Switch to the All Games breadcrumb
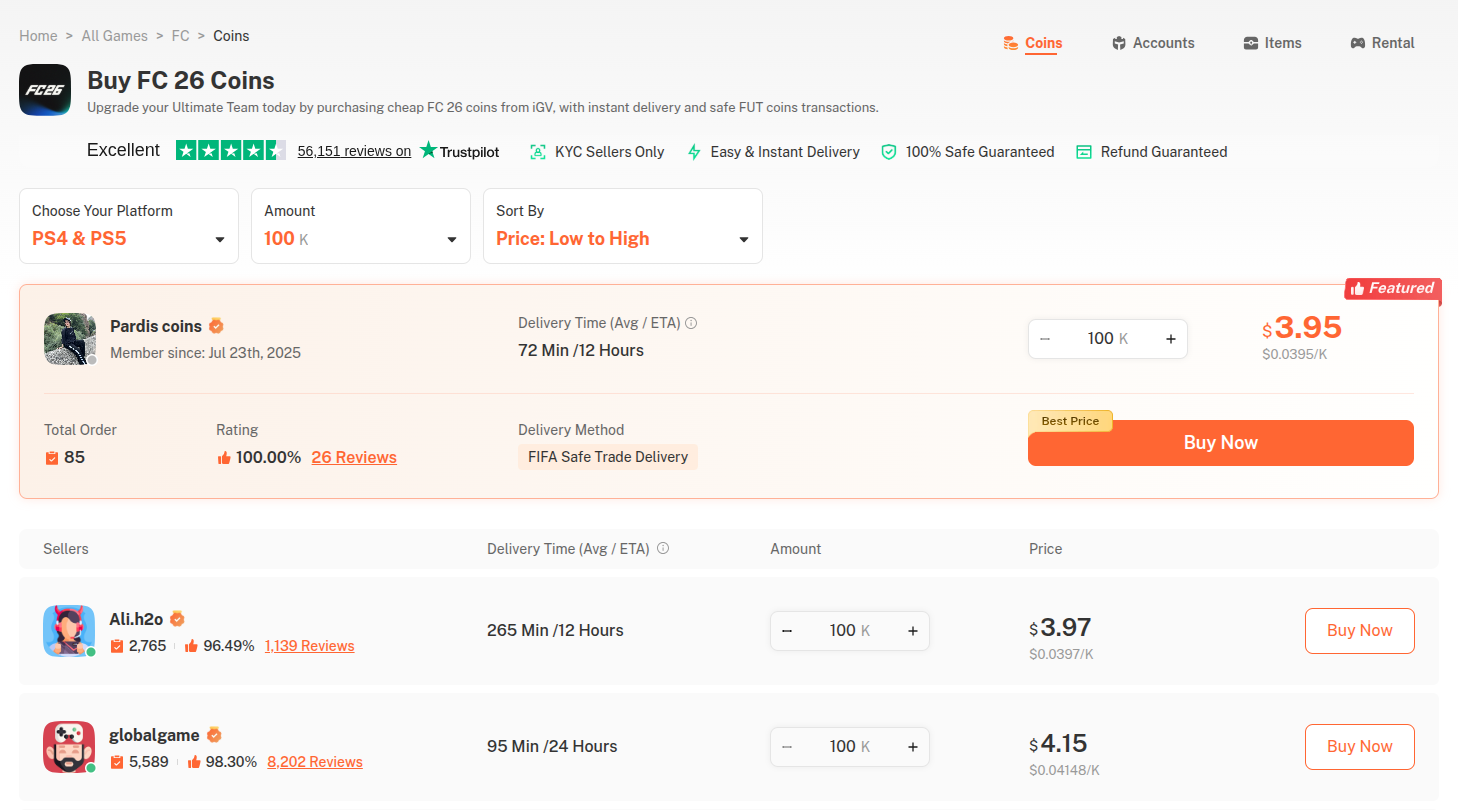This screenshot has width=1458, height=810. pos(114,35)
